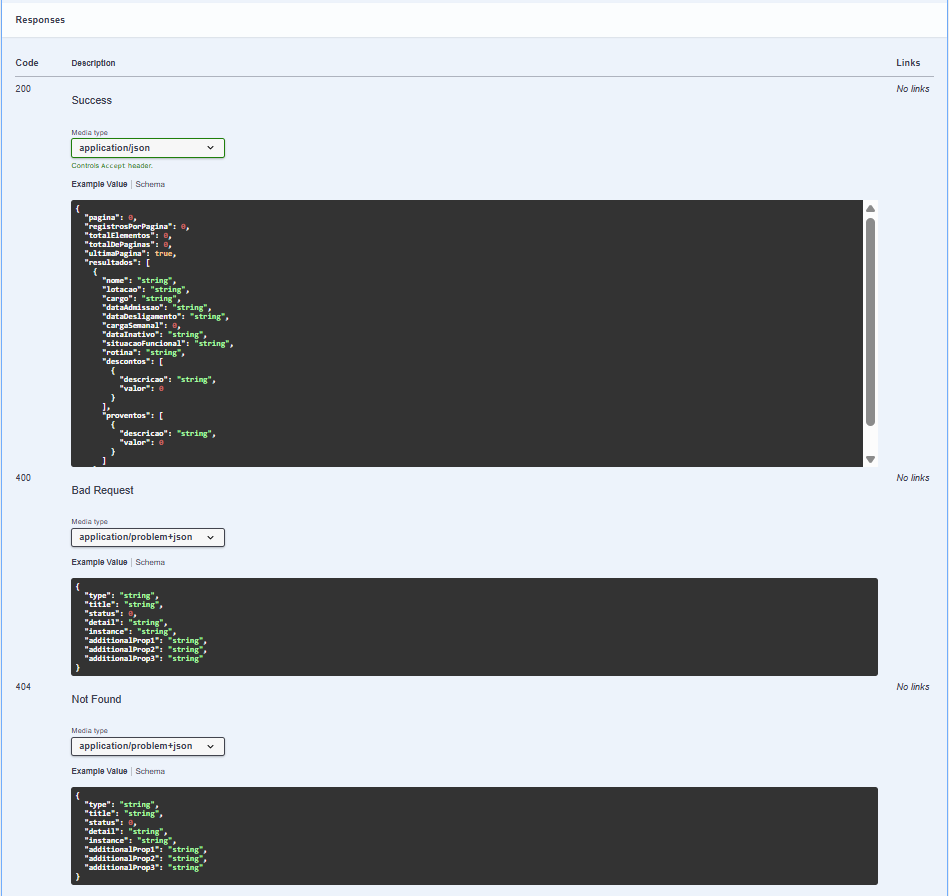Select Schema tab under 404 Not Found
Image resolution: width=949 pixels, height=896 pixels.
[x=150, y=771]
